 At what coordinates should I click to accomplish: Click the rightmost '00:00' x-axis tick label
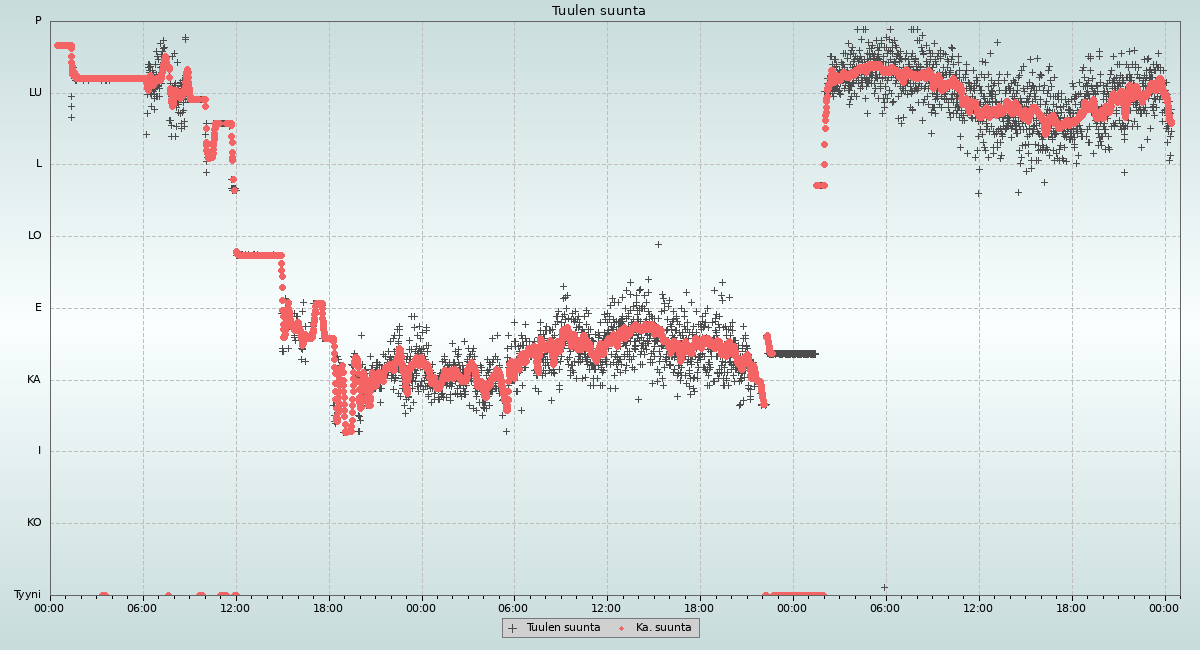[x=1164, y=607]
